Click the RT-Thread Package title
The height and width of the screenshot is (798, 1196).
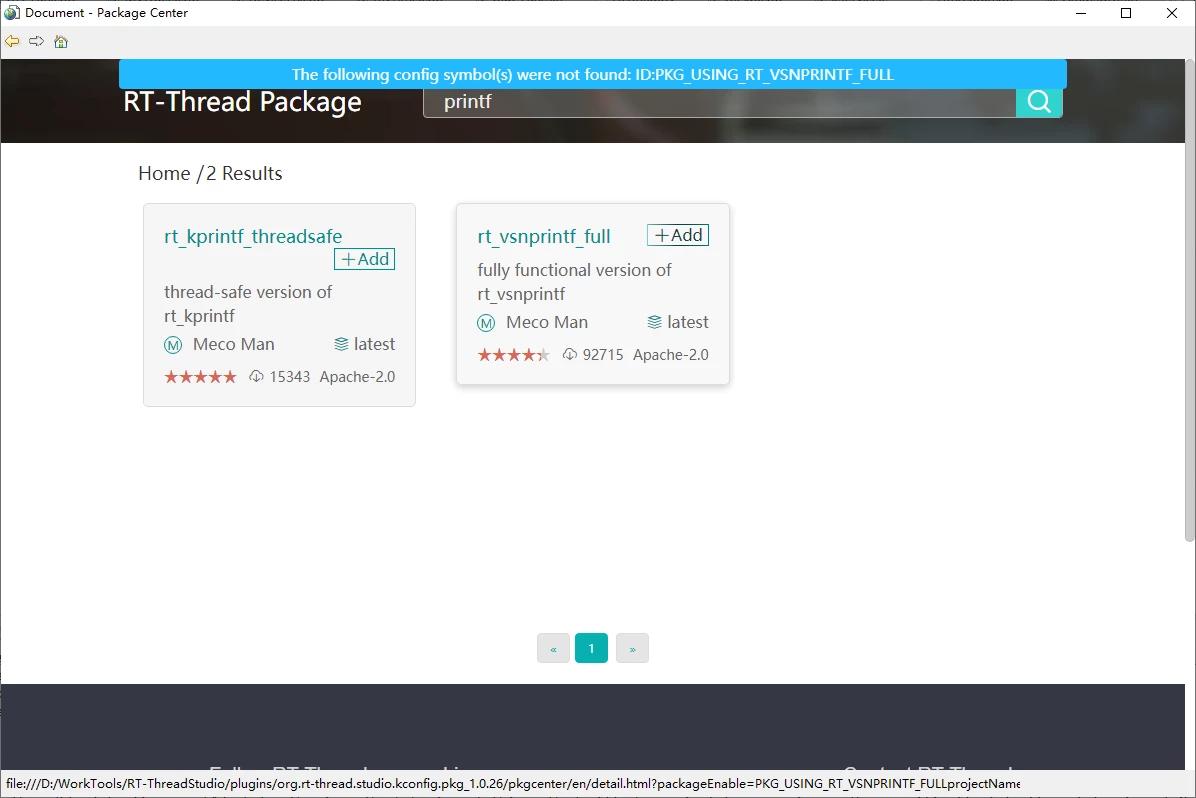point(243,101)
